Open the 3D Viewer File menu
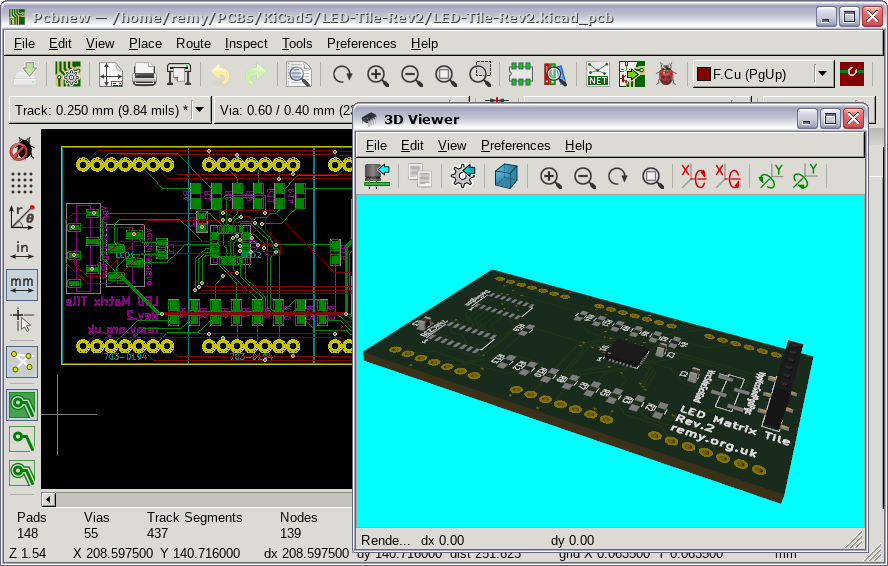Image resolution: width=888 pixels, height=566 pixels. point(376,146)
